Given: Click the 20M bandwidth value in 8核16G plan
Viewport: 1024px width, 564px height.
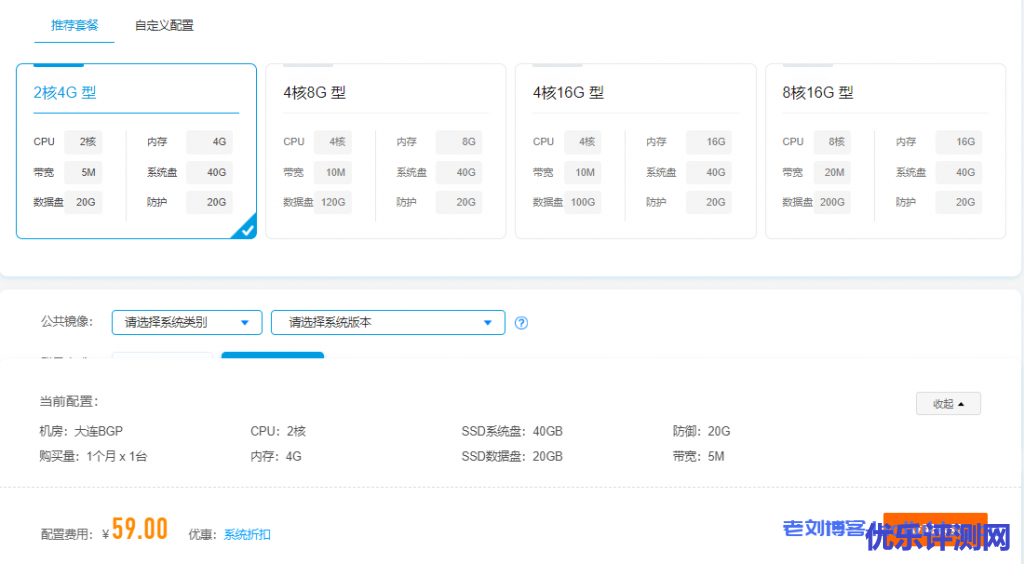Looking at the screenshot, I should (832, 172).
